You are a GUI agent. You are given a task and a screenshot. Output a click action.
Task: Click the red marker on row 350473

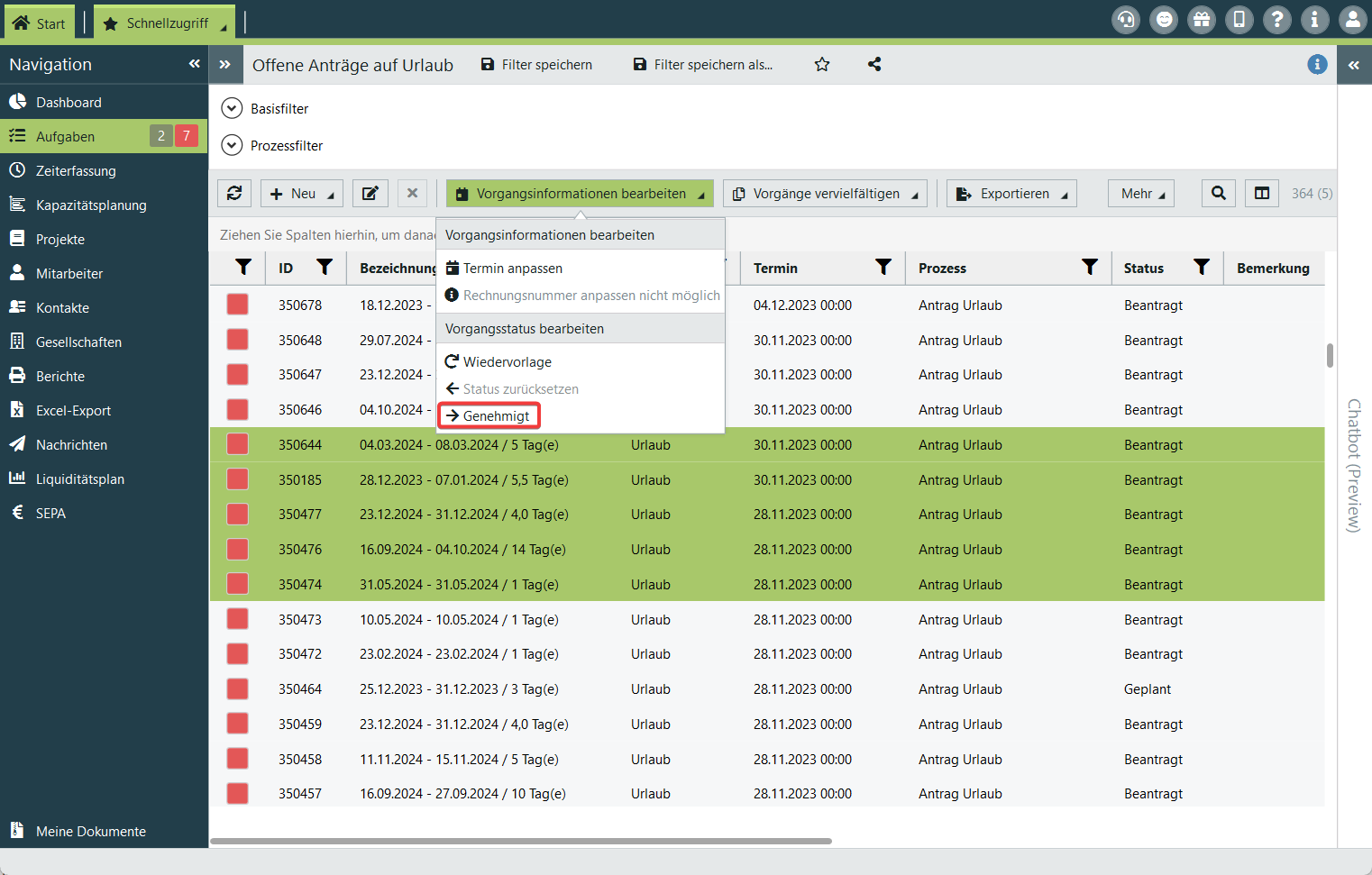[238, 619]
